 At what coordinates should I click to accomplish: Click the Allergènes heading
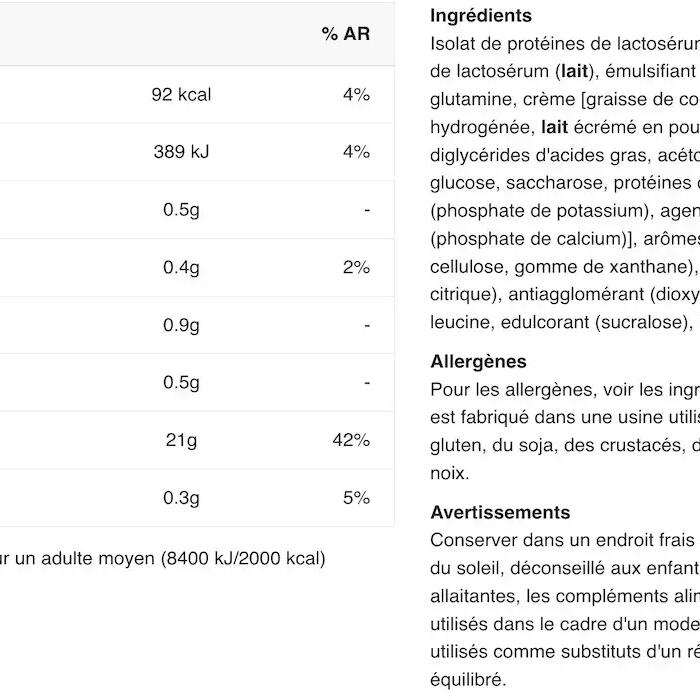[x=478, y=362]
